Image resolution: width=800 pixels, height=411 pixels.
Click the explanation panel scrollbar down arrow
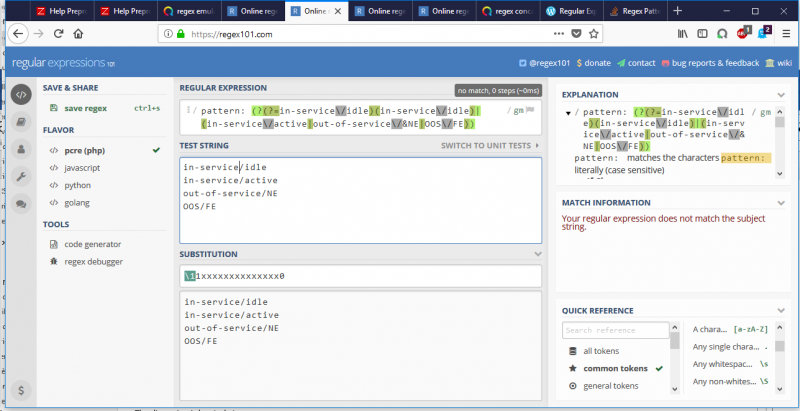[x=780, y=173]
